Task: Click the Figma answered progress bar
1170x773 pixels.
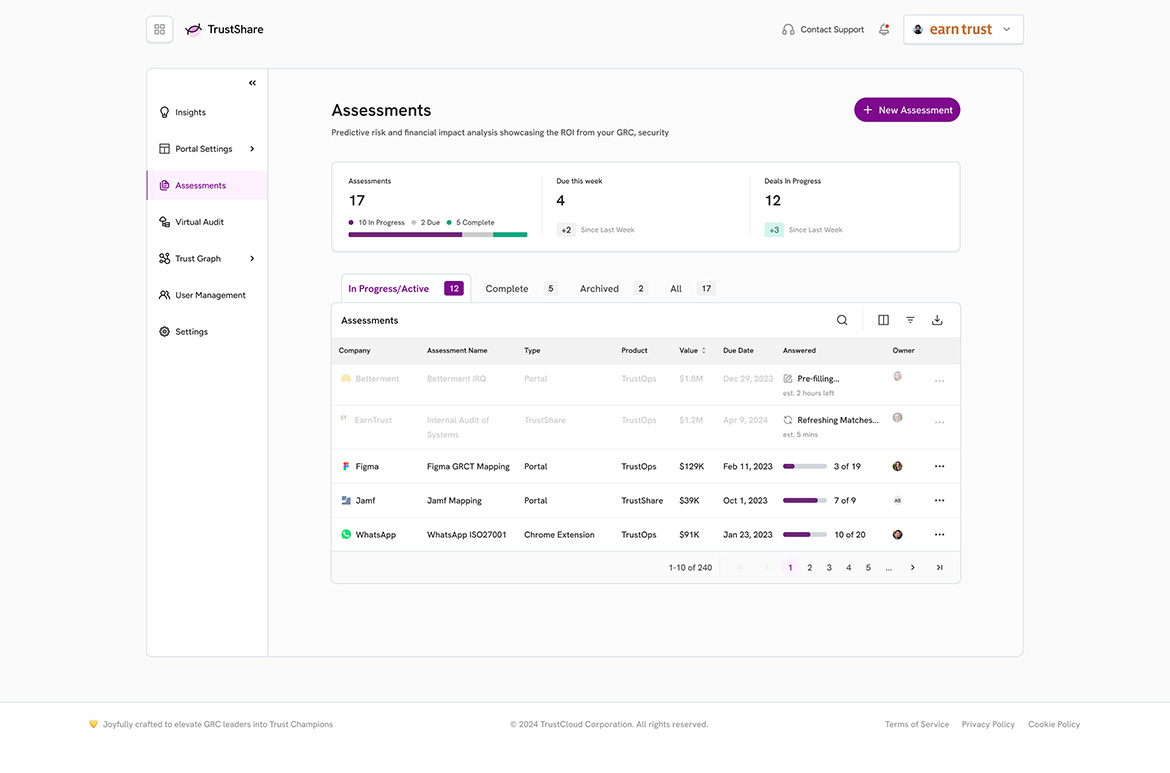Action: point(804,466)
